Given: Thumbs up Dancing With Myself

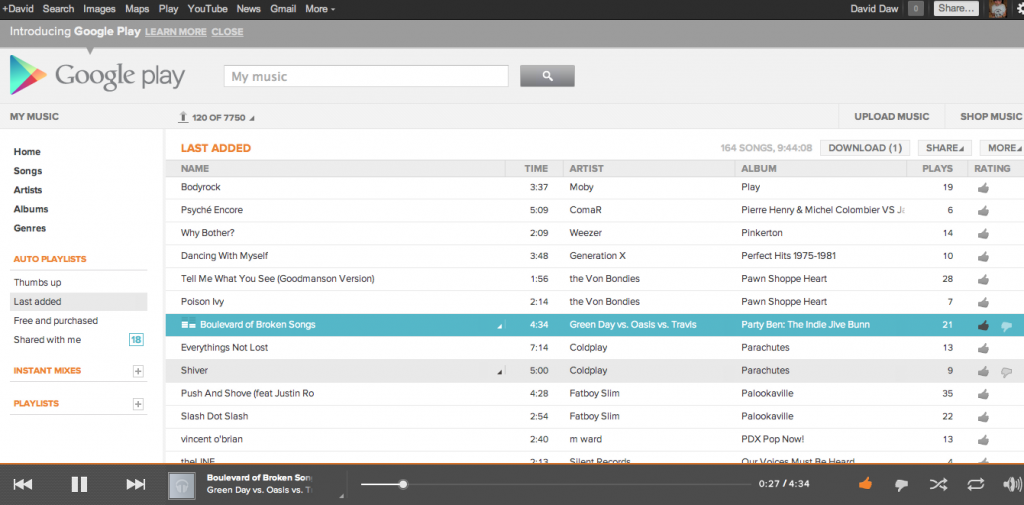Looking at the screenshot, I should coord(983,257).
